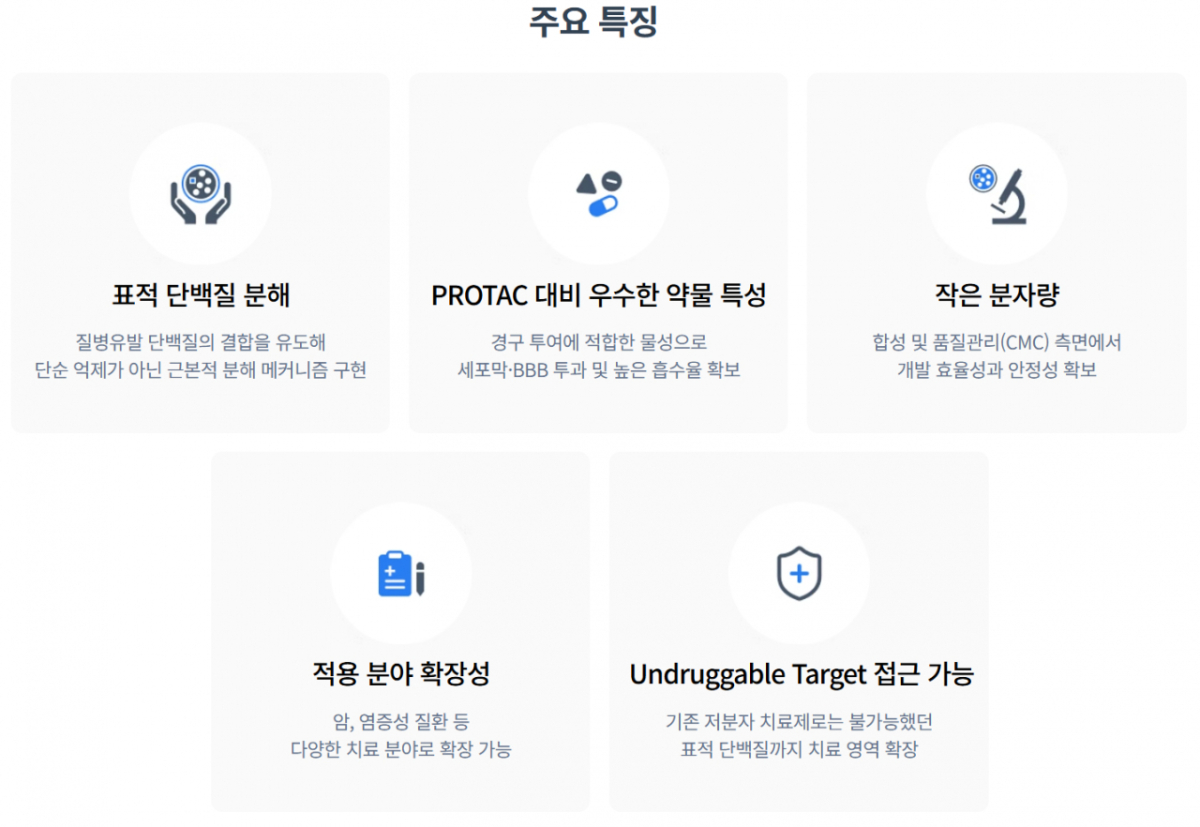This screenshot has width=1200, height=827.
Task: Select the PROTAC 대비 우수한 약물 특성 heading
Action: [599, 296]
